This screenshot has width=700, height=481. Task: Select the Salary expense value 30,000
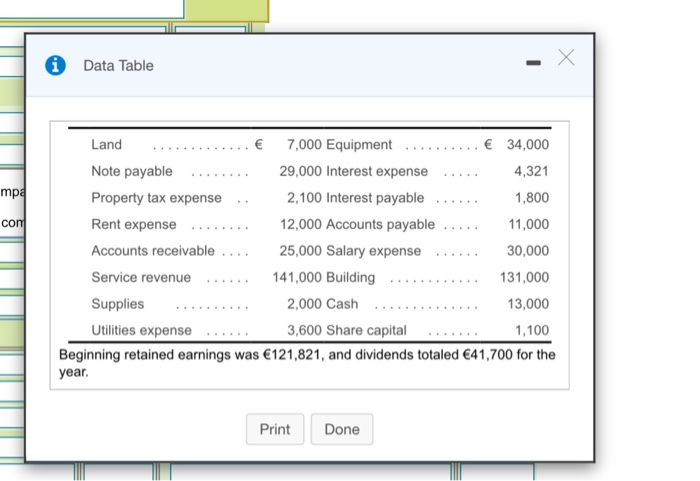(528, 251)
